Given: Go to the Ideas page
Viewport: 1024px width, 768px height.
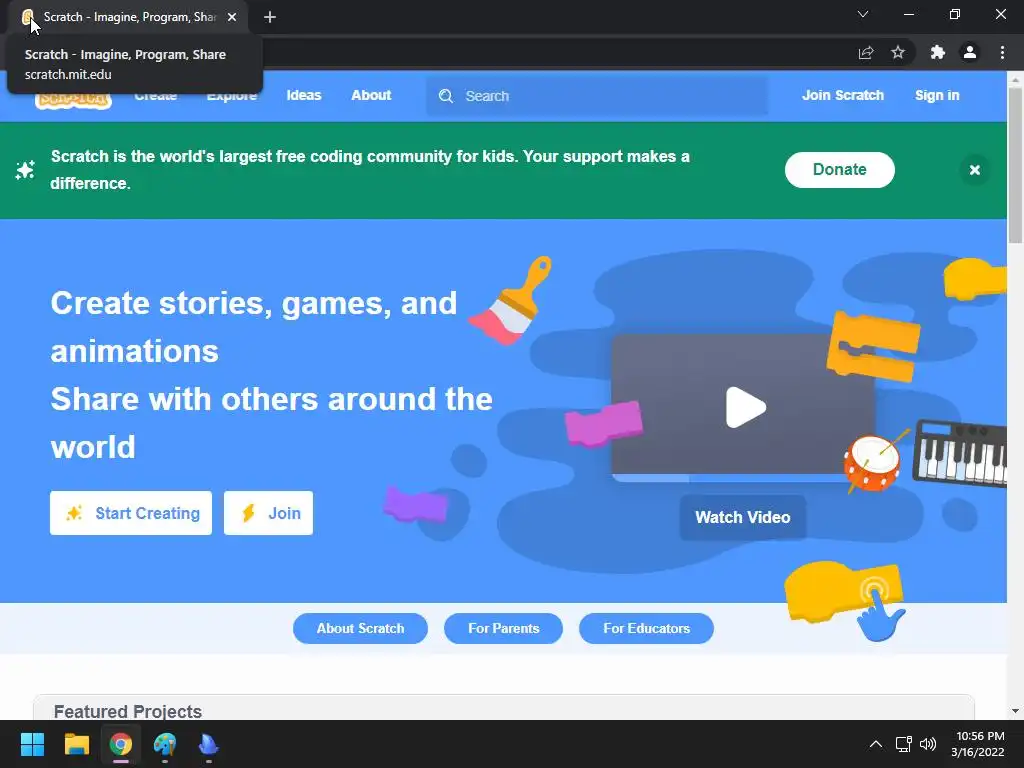Looking at the screenshot, I should pos(304,95).
